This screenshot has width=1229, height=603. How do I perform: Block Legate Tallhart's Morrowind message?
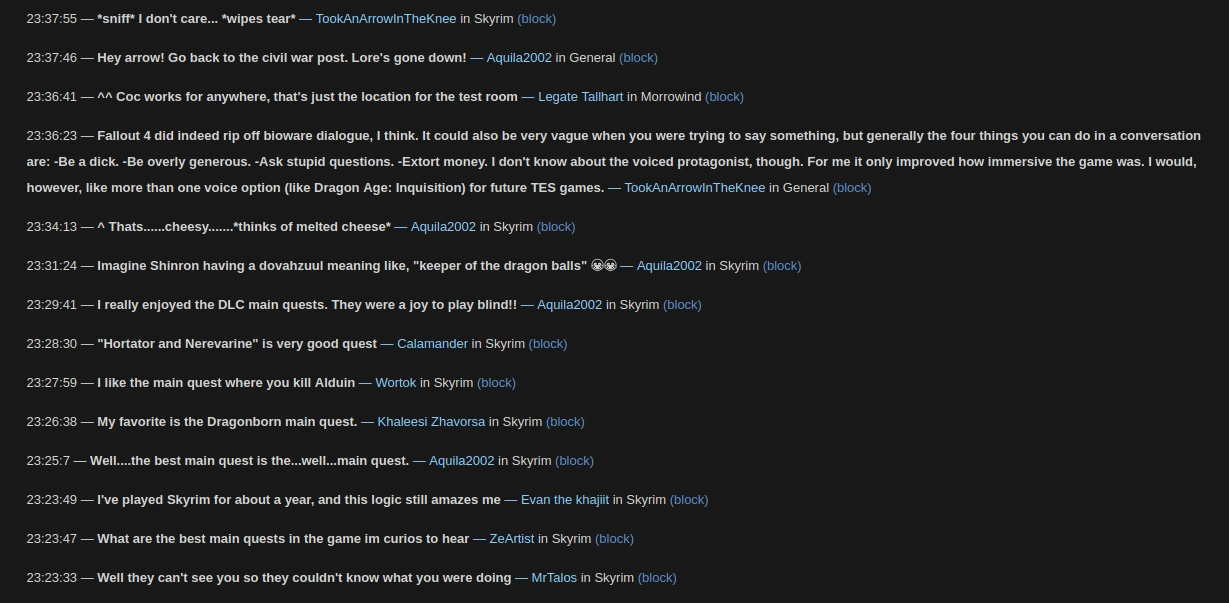coord(724,97)
